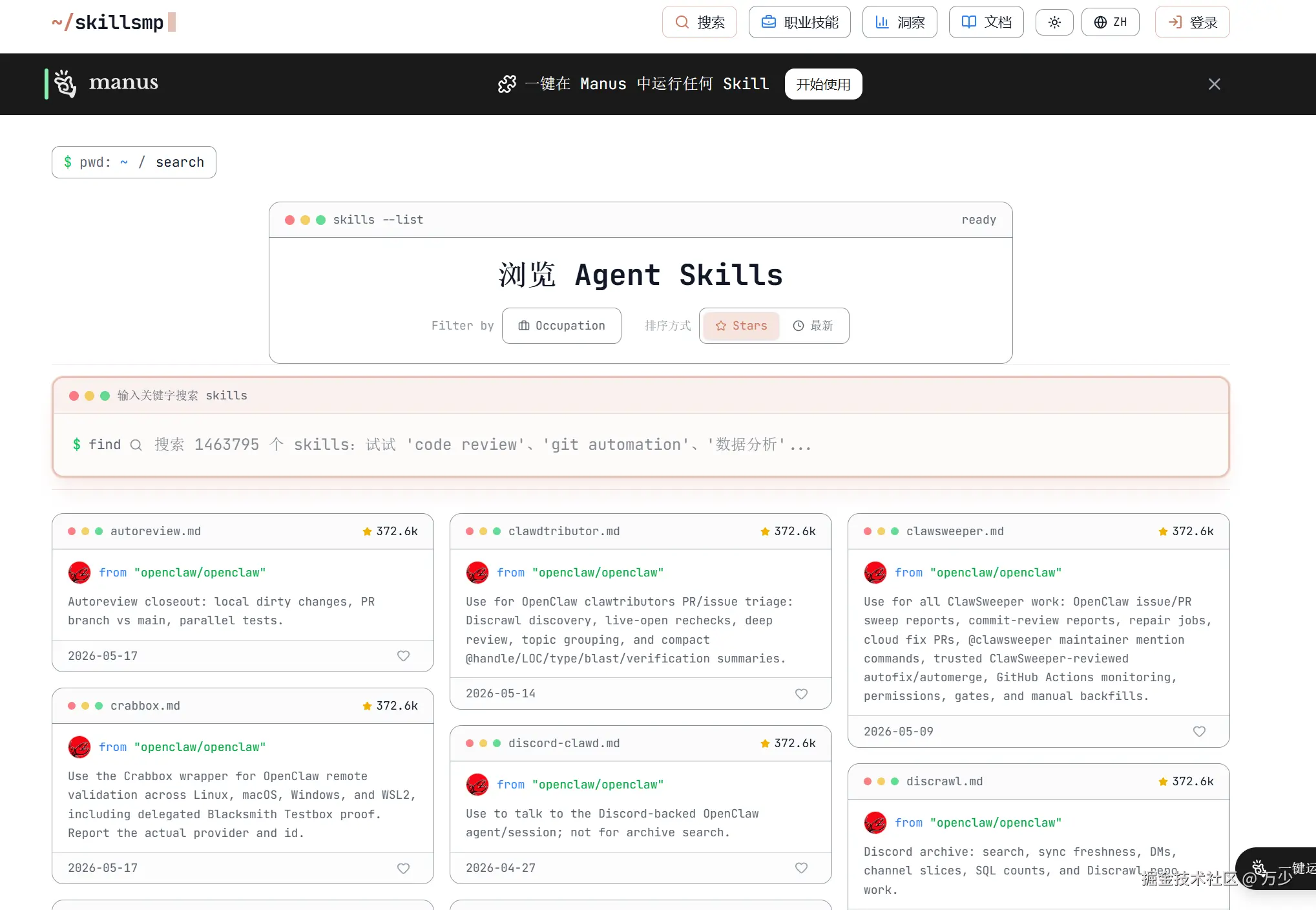Click the 'skills --list' terminal title
The width and height of the screenshot is (1316, 910).
[x=378, y=220]
